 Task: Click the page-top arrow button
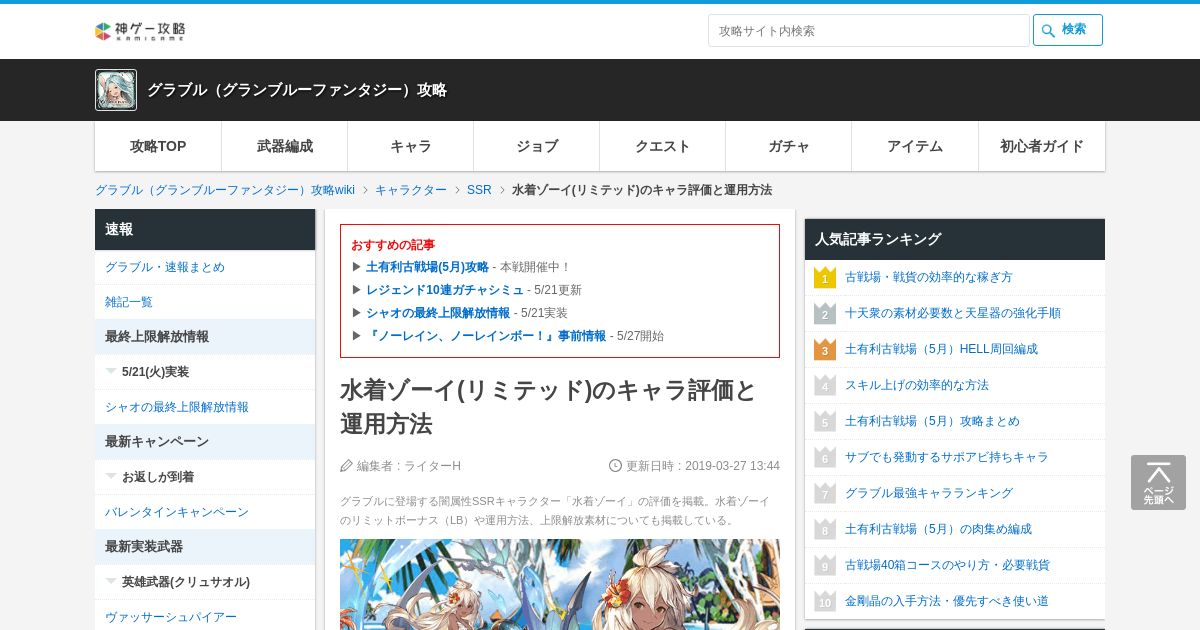(1158, 482)
